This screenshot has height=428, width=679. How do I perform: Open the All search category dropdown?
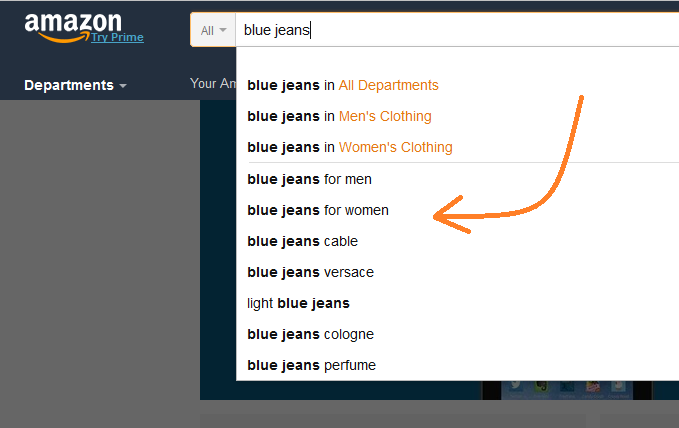pyautogui.click(x=213, y=30)
